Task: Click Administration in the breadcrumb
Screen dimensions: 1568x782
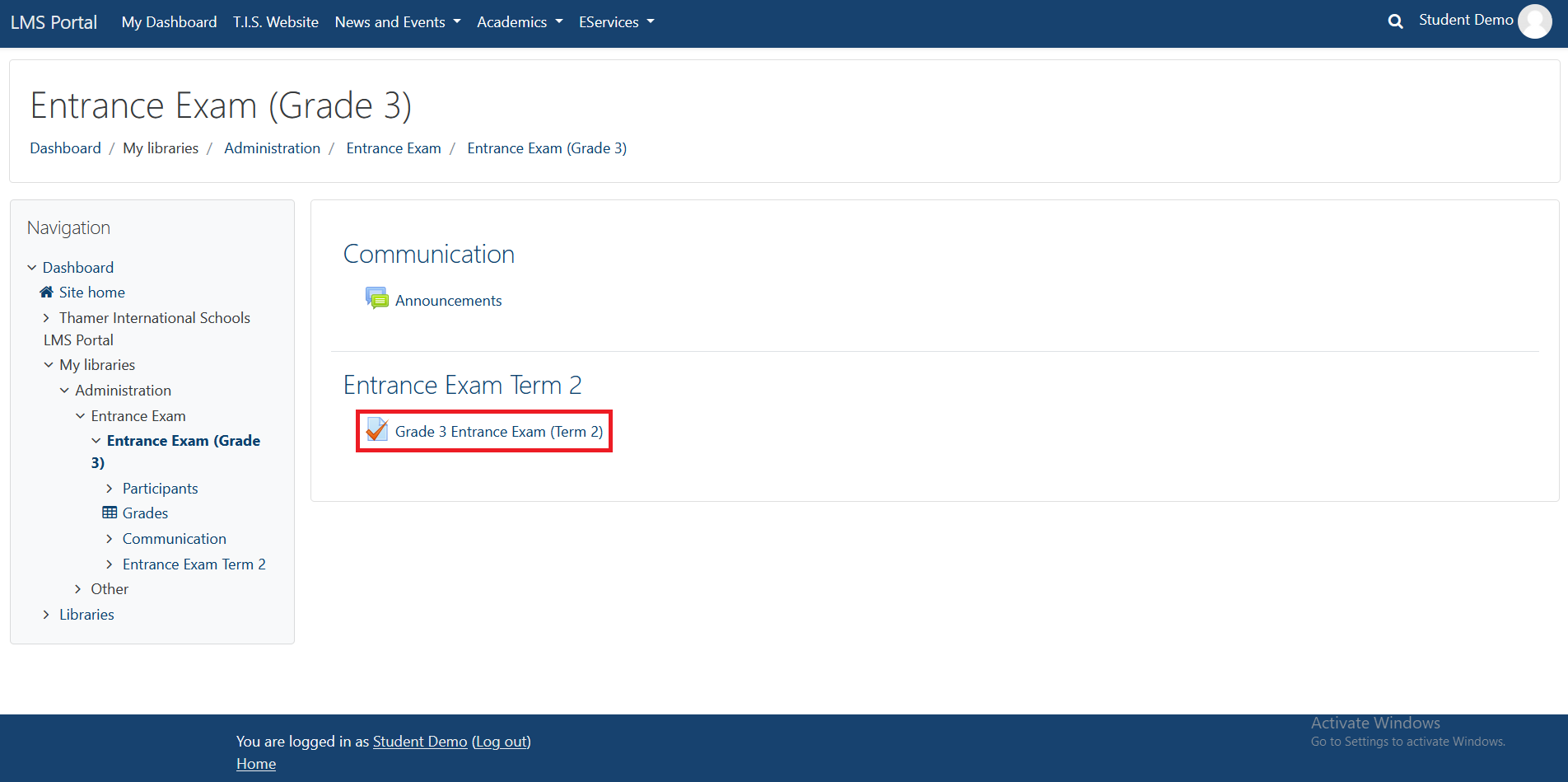Action: click(273, 148)
